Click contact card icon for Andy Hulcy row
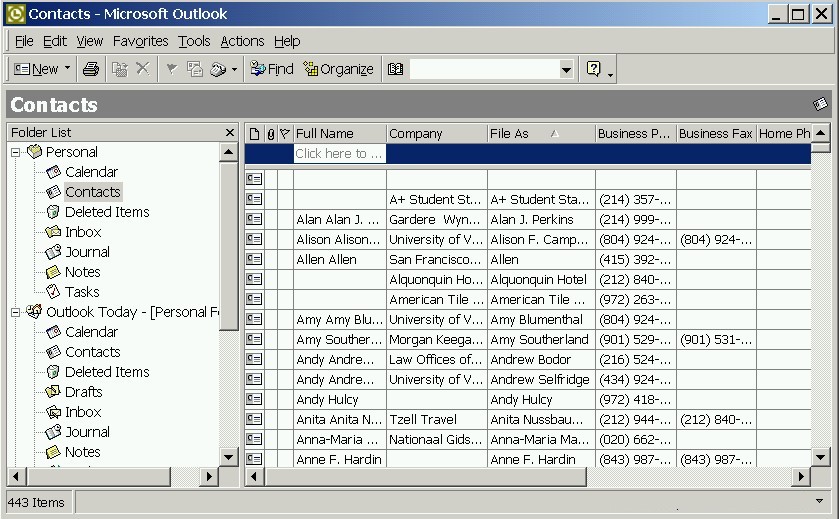 click(254, 399)
